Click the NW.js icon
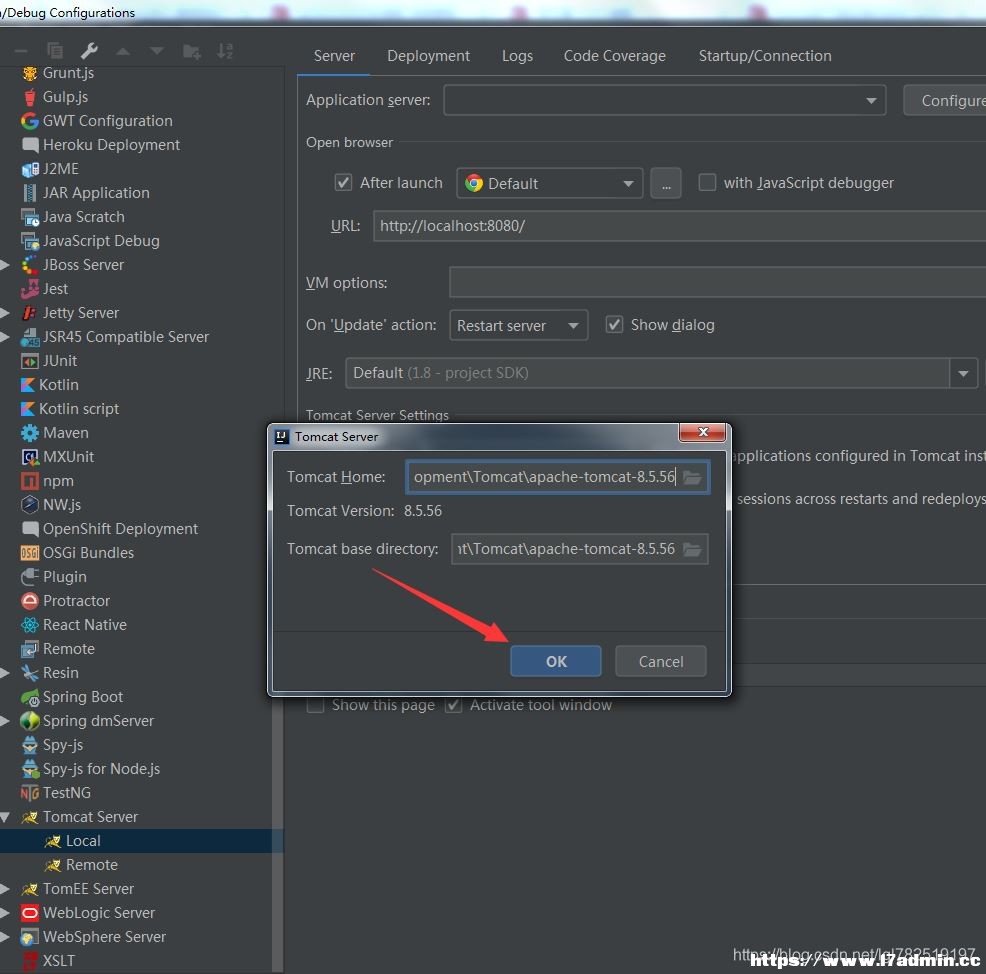 pyautogui.click(x=30, y=505)
